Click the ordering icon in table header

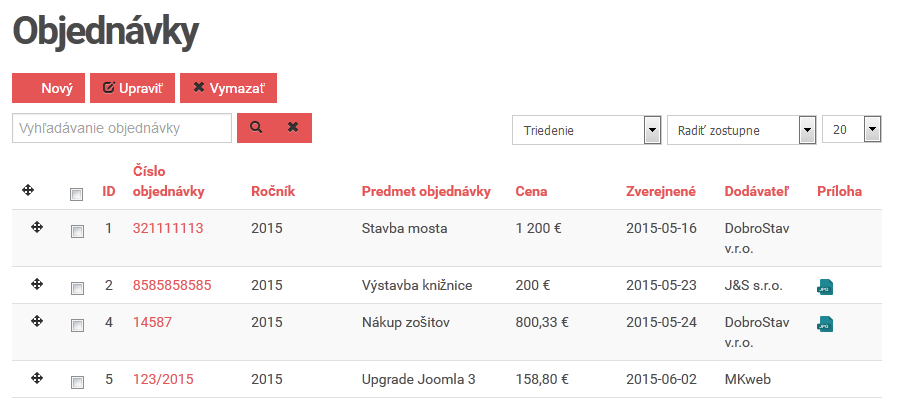[x=28, y=190]
